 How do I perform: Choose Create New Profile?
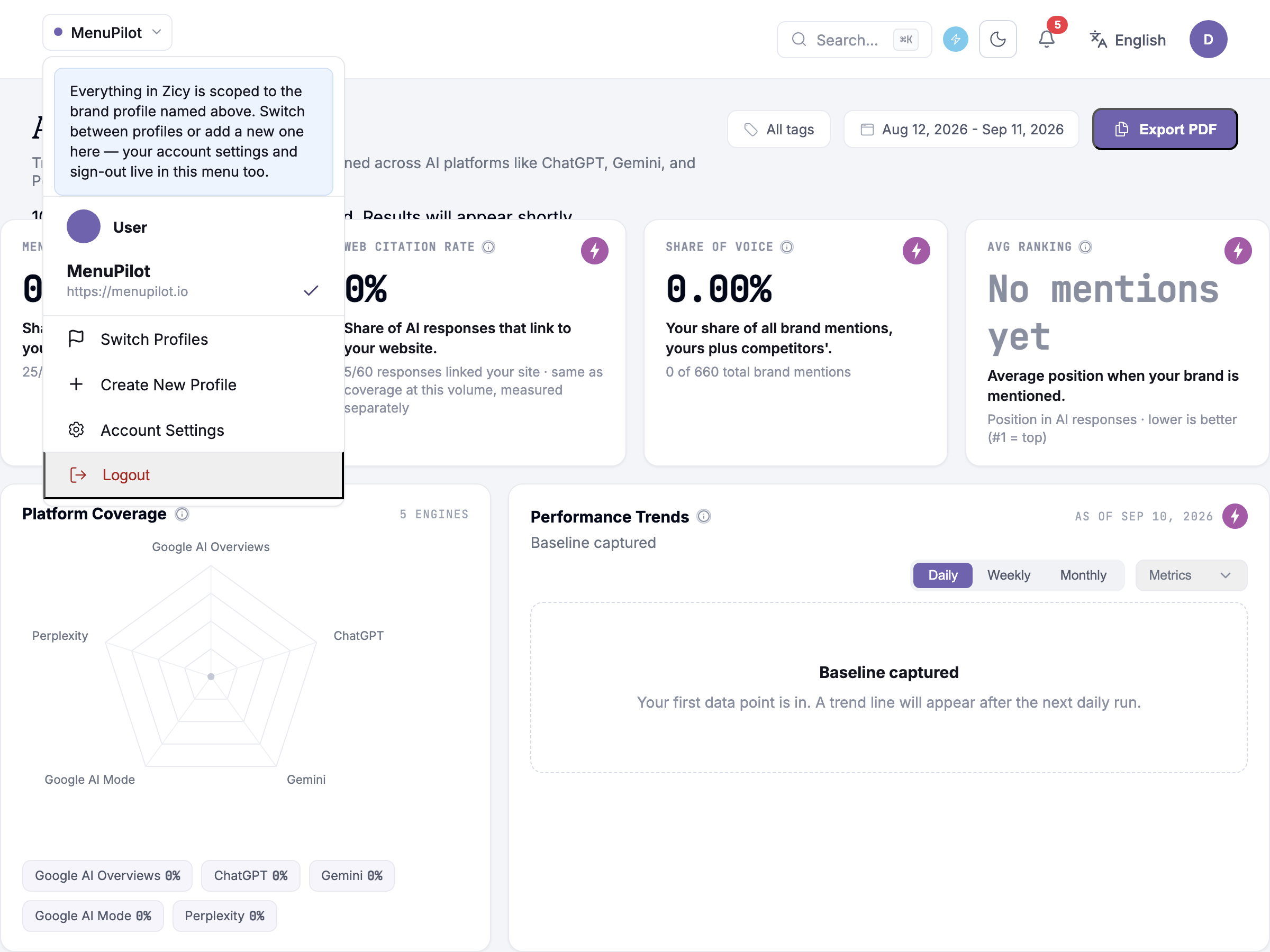194,385
